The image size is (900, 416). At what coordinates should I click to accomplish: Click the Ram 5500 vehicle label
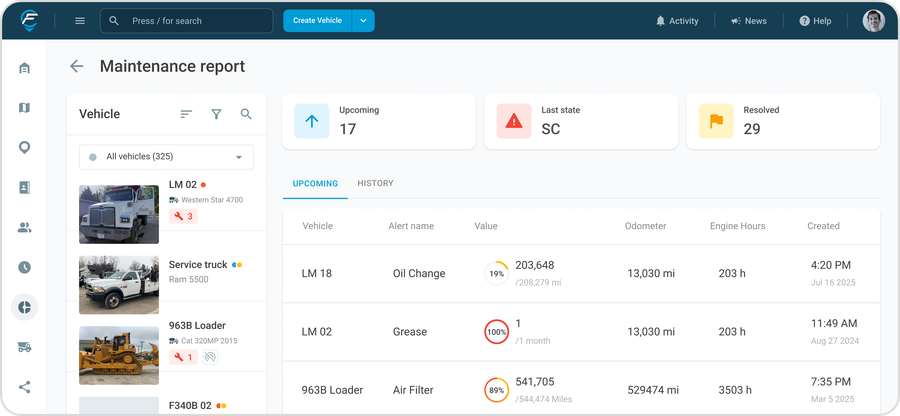tap(188, 279)
